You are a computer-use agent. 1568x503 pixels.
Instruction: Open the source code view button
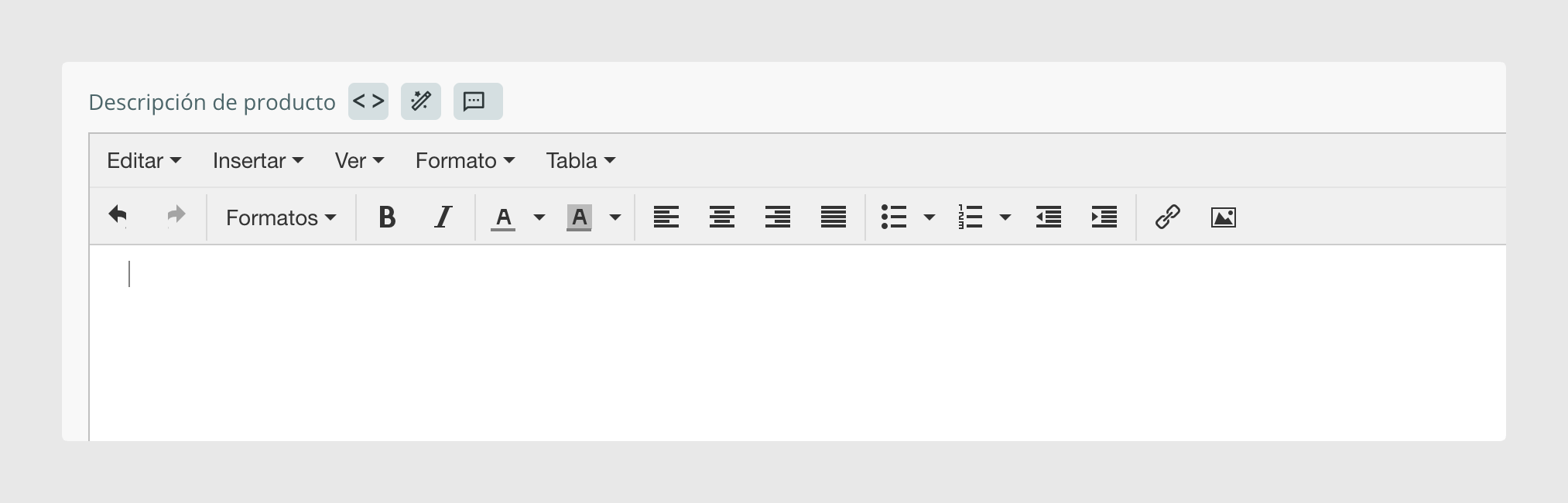368,101
